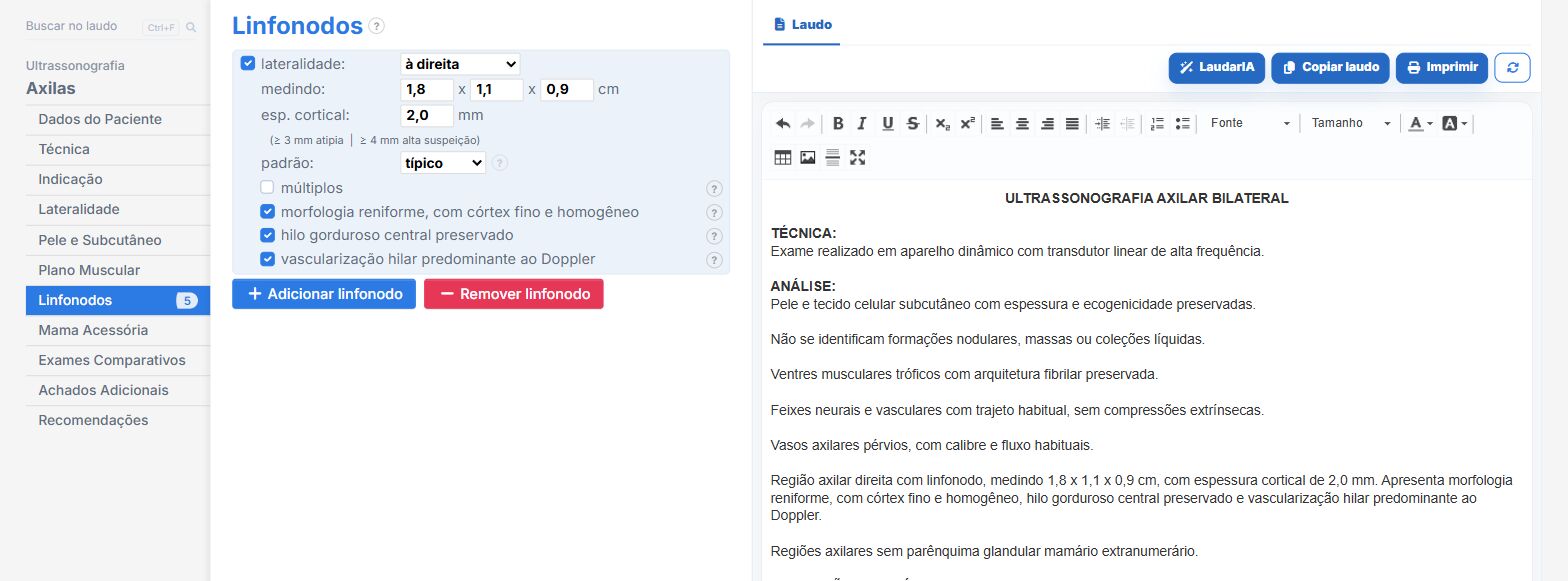Underline the selected report text

click(887, 123)
